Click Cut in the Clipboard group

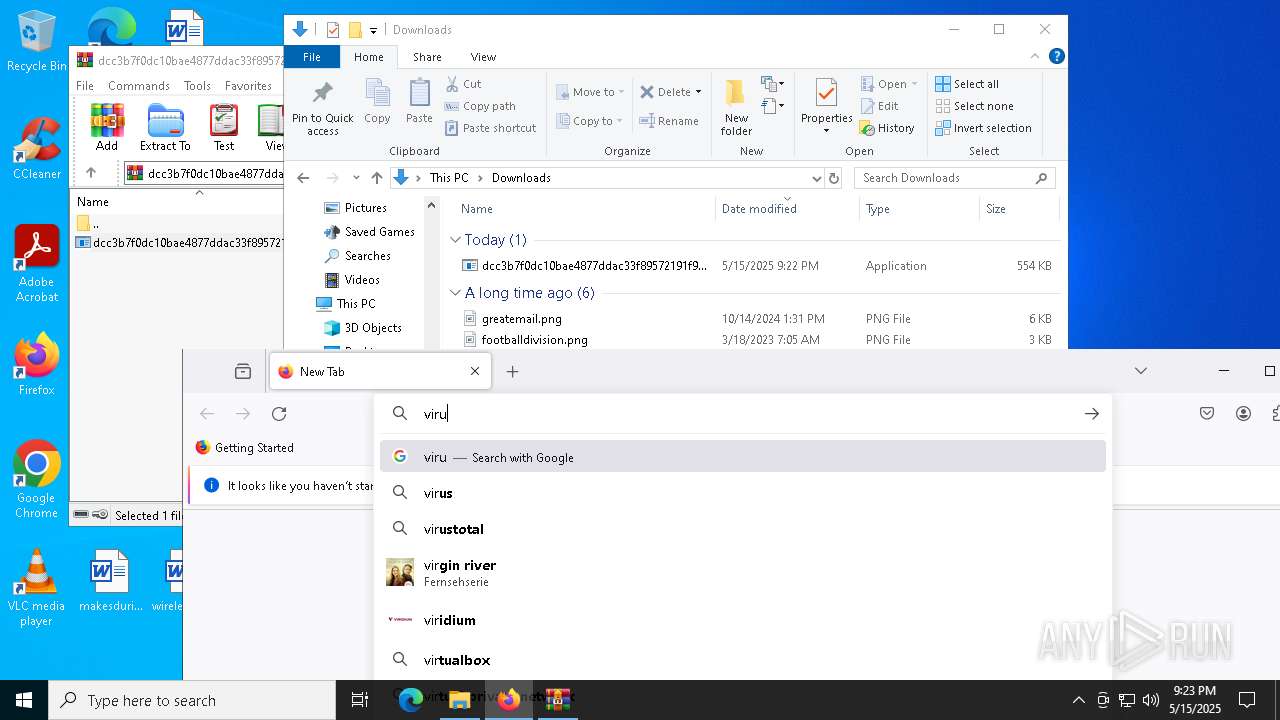(463, 84)
